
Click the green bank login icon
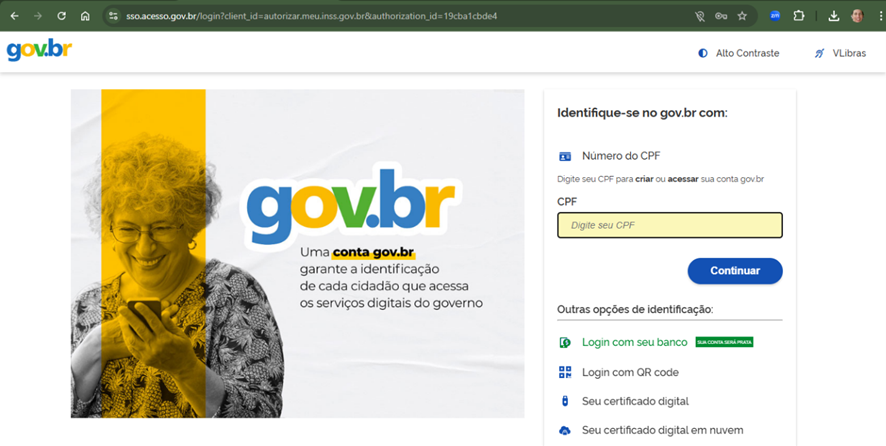pos(565,342)
